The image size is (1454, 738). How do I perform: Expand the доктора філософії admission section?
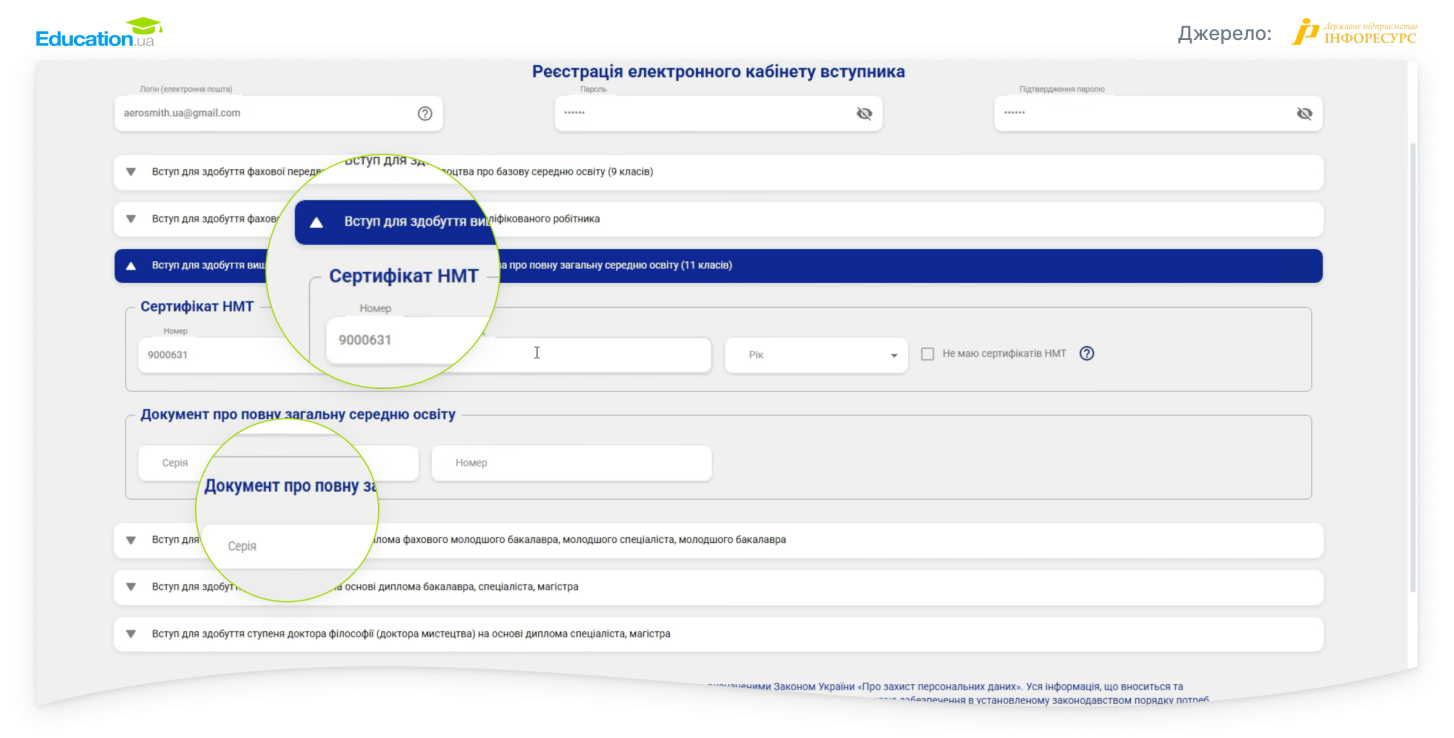coord(718,634)
